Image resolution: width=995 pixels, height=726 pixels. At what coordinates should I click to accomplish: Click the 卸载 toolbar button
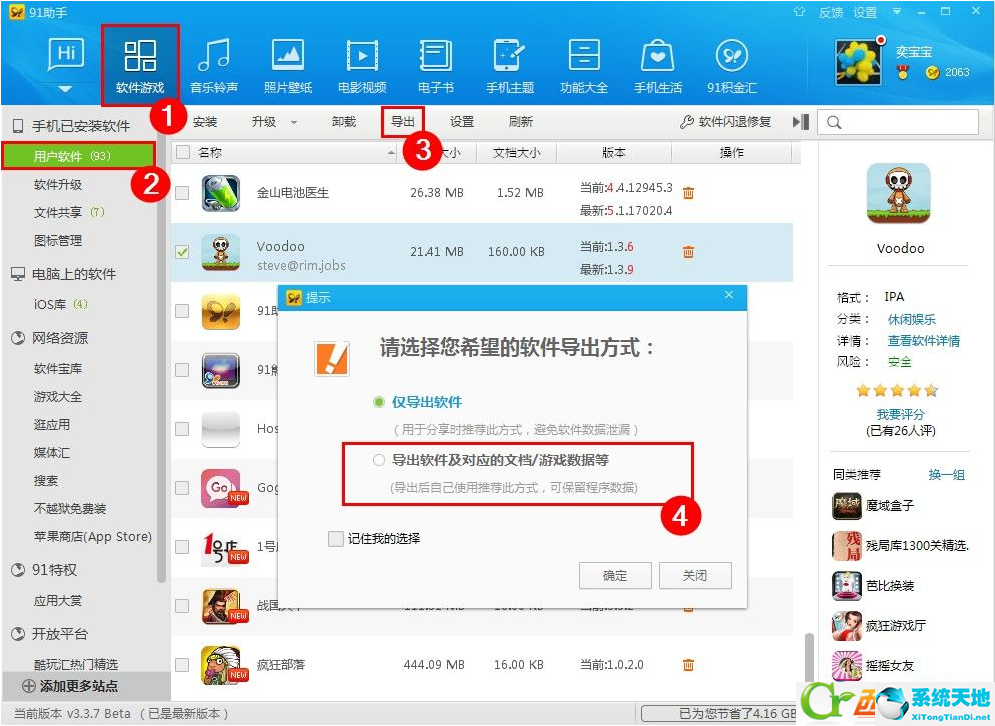344,121
